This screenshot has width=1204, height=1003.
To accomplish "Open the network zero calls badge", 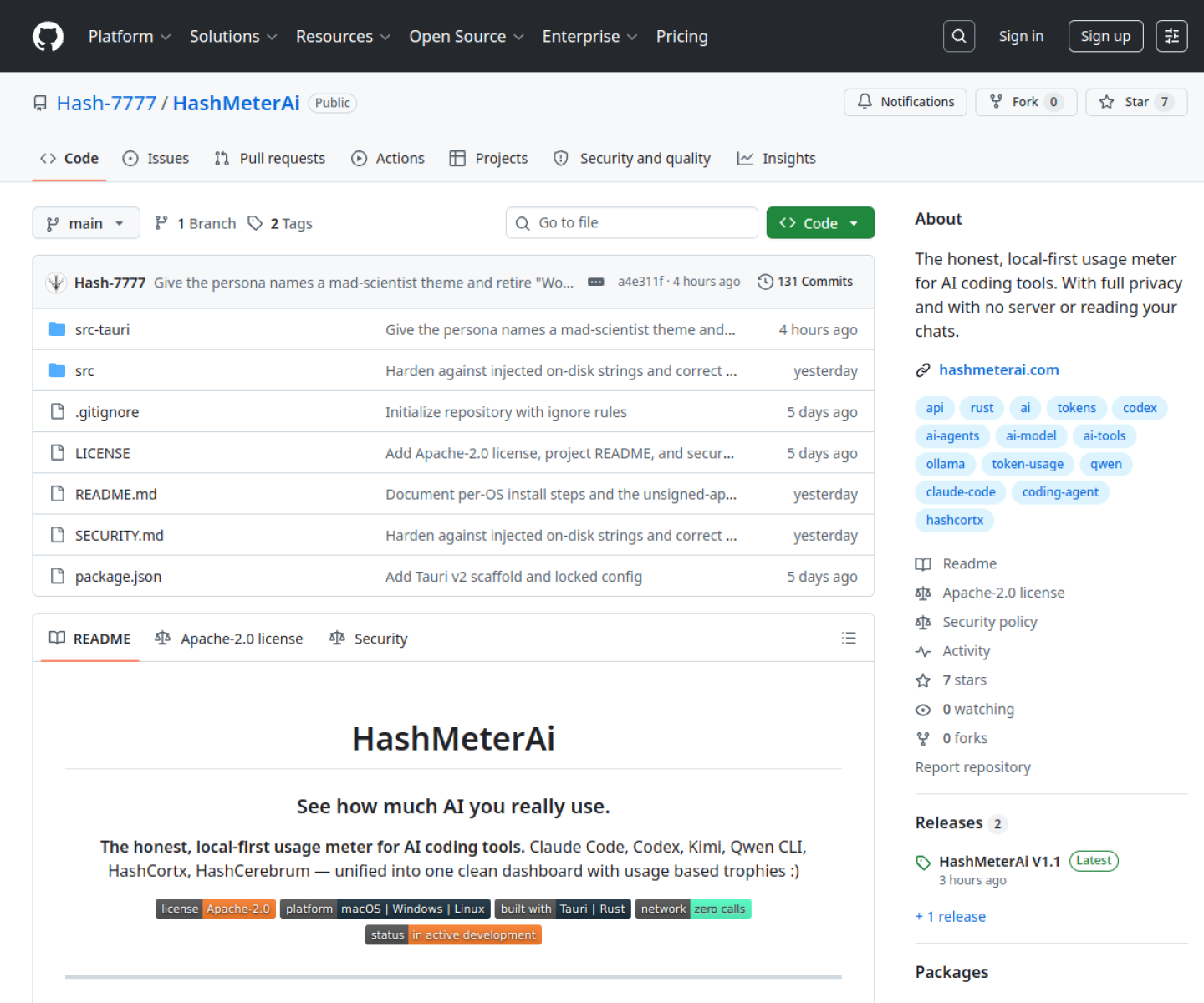I will pos(693,909).
